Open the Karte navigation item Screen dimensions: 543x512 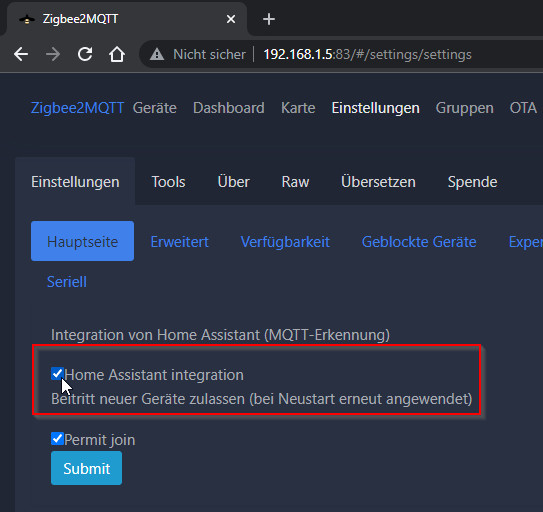click(298, 108)
